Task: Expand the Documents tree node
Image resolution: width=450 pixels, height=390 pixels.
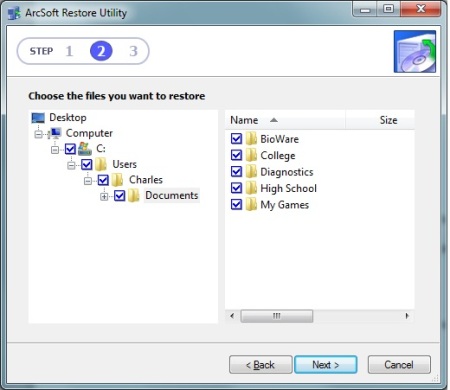Action: (x=104, y=197)
